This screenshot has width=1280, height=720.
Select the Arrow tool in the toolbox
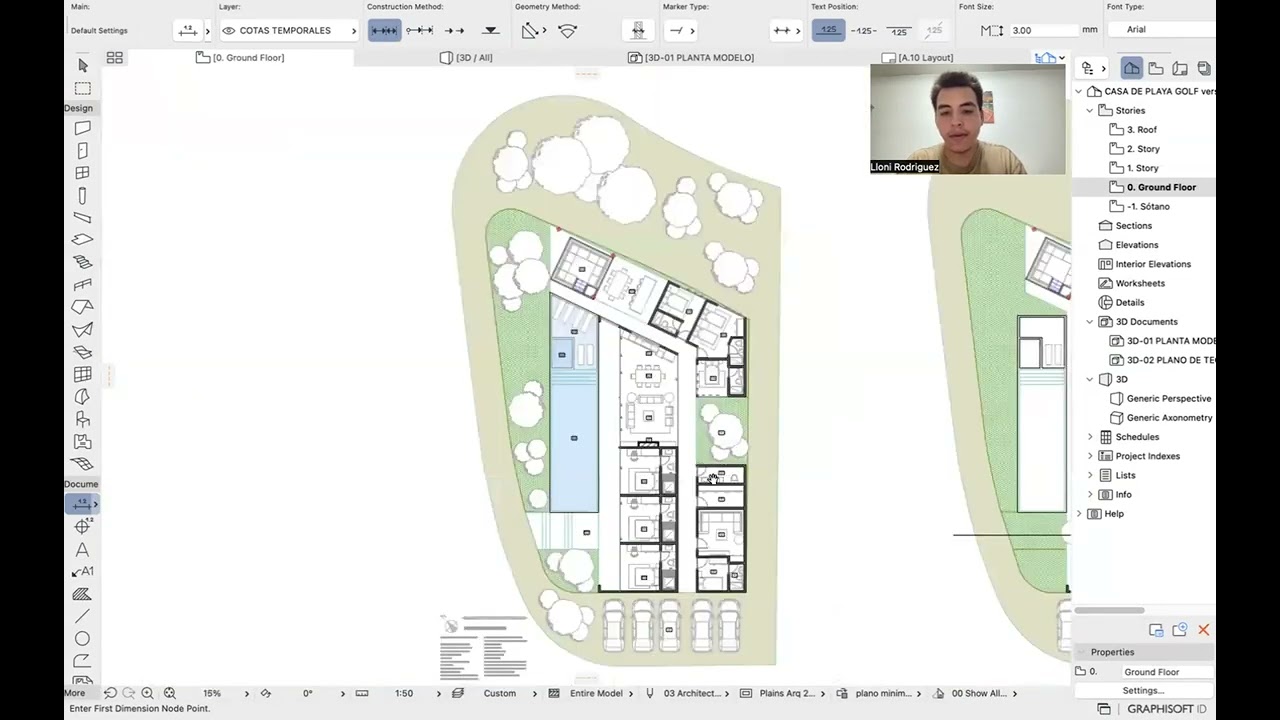pos(83,65)
